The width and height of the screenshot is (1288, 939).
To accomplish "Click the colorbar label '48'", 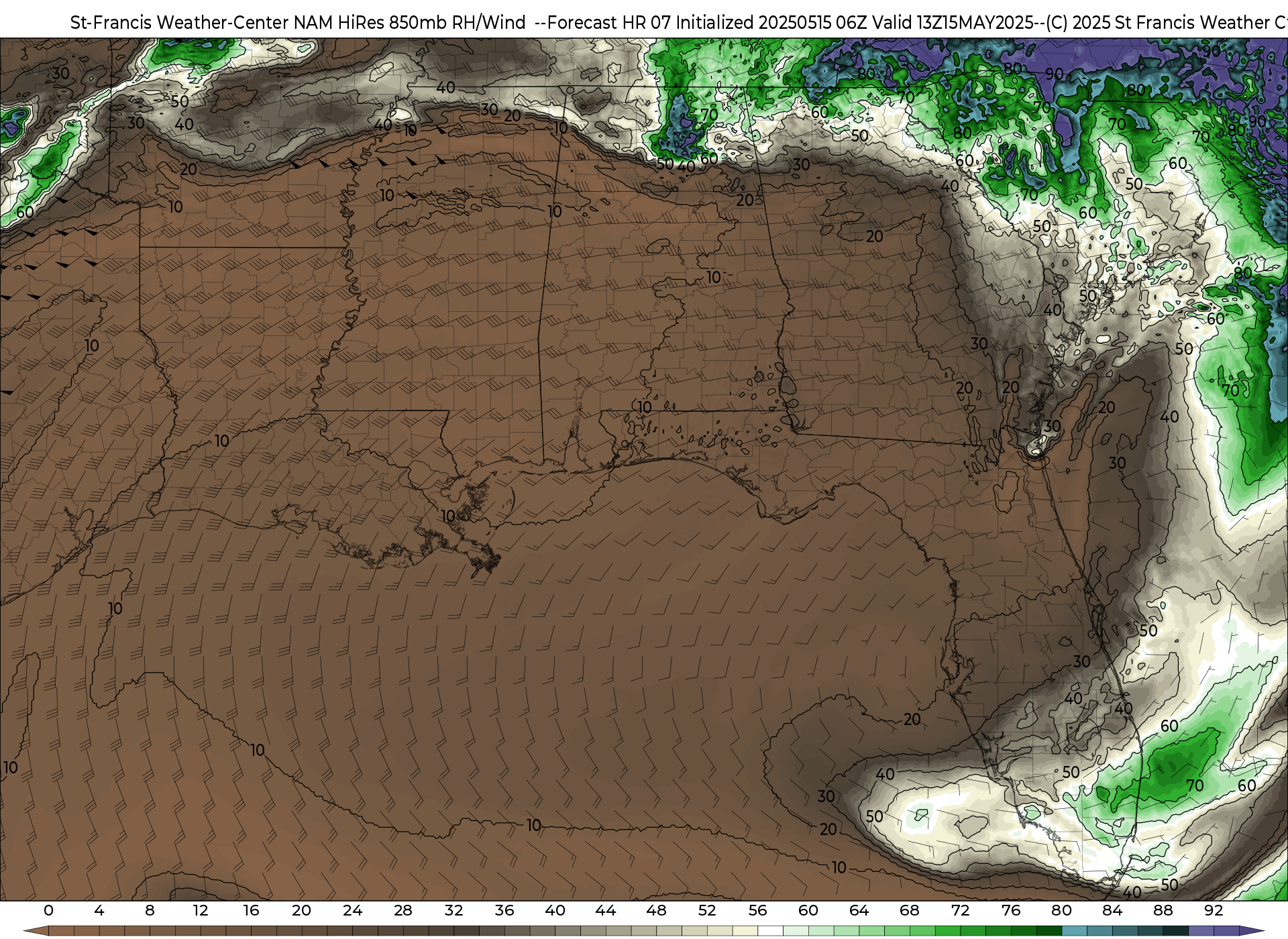I will point(656,911).
